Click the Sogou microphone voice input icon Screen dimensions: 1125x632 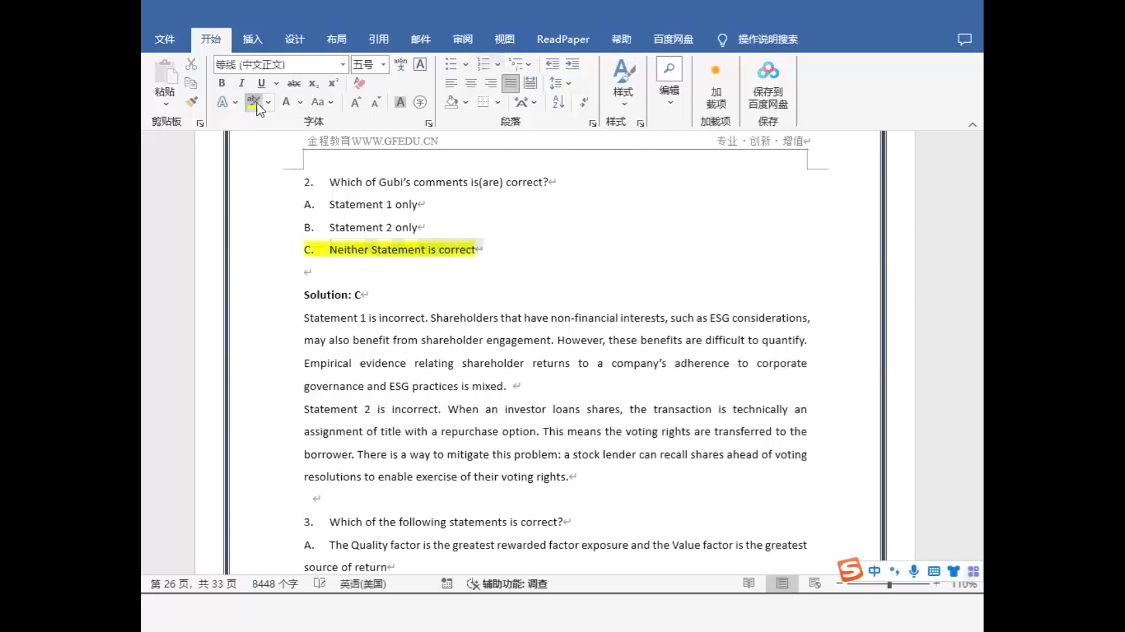click(x=913, y=571)
